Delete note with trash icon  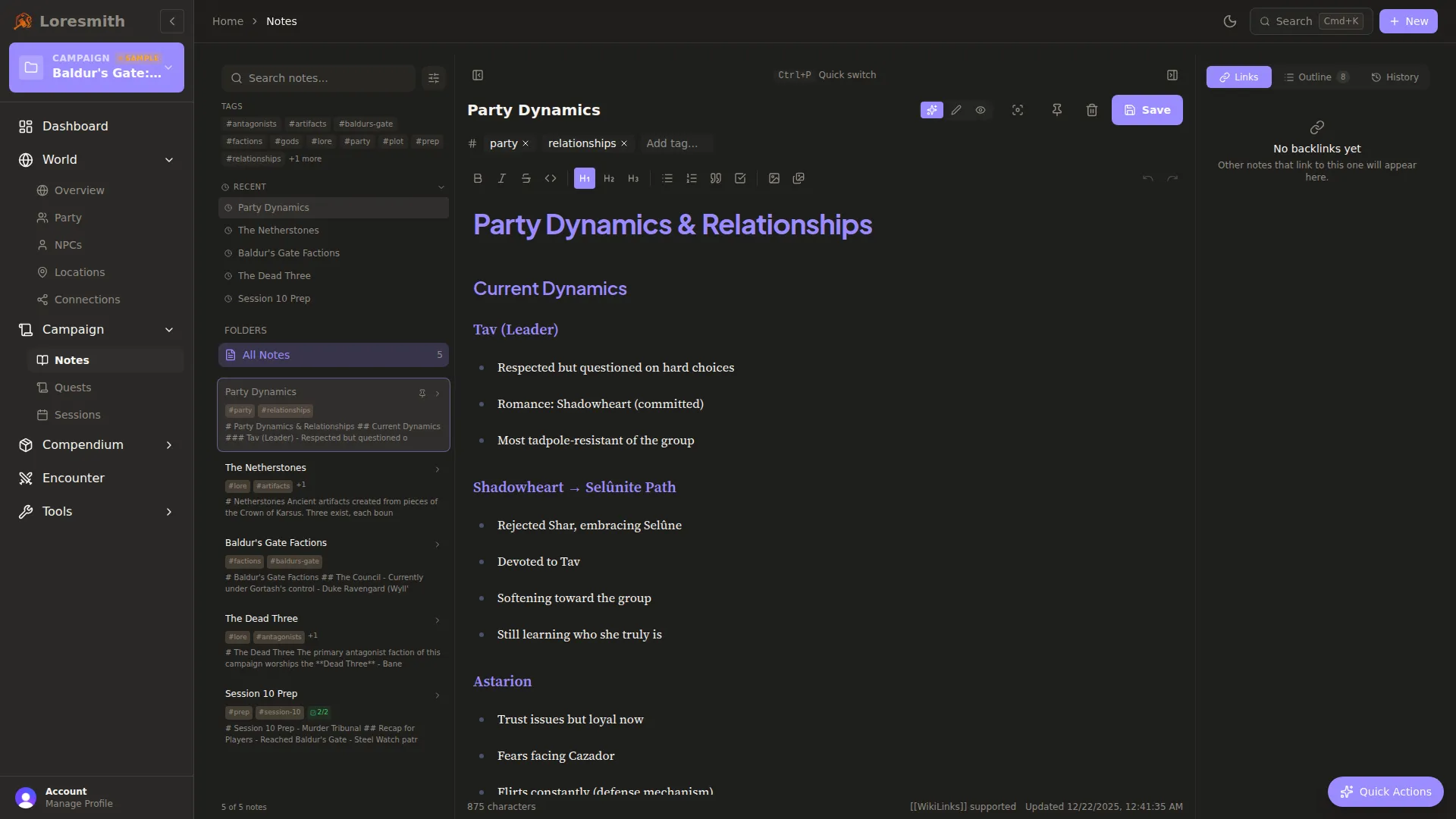point(1092,110)
